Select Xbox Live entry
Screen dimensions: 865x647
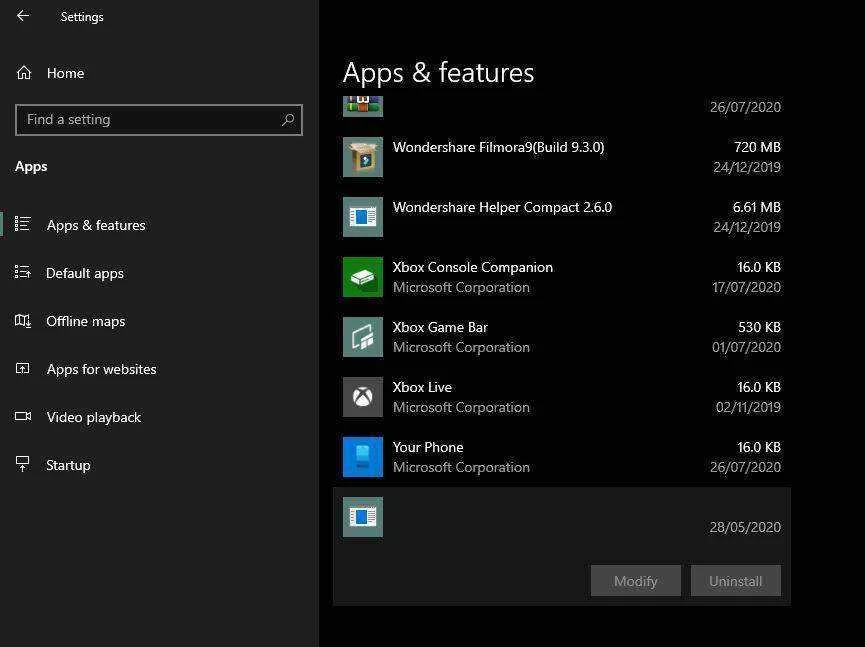click(562, 397)
